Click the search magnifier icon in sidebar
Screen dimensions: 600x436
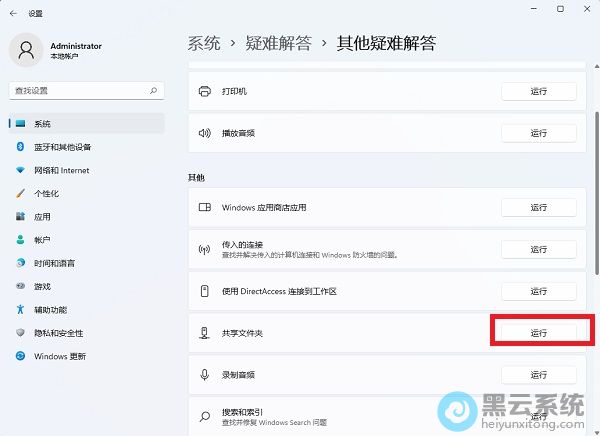(x=154, y=90)
